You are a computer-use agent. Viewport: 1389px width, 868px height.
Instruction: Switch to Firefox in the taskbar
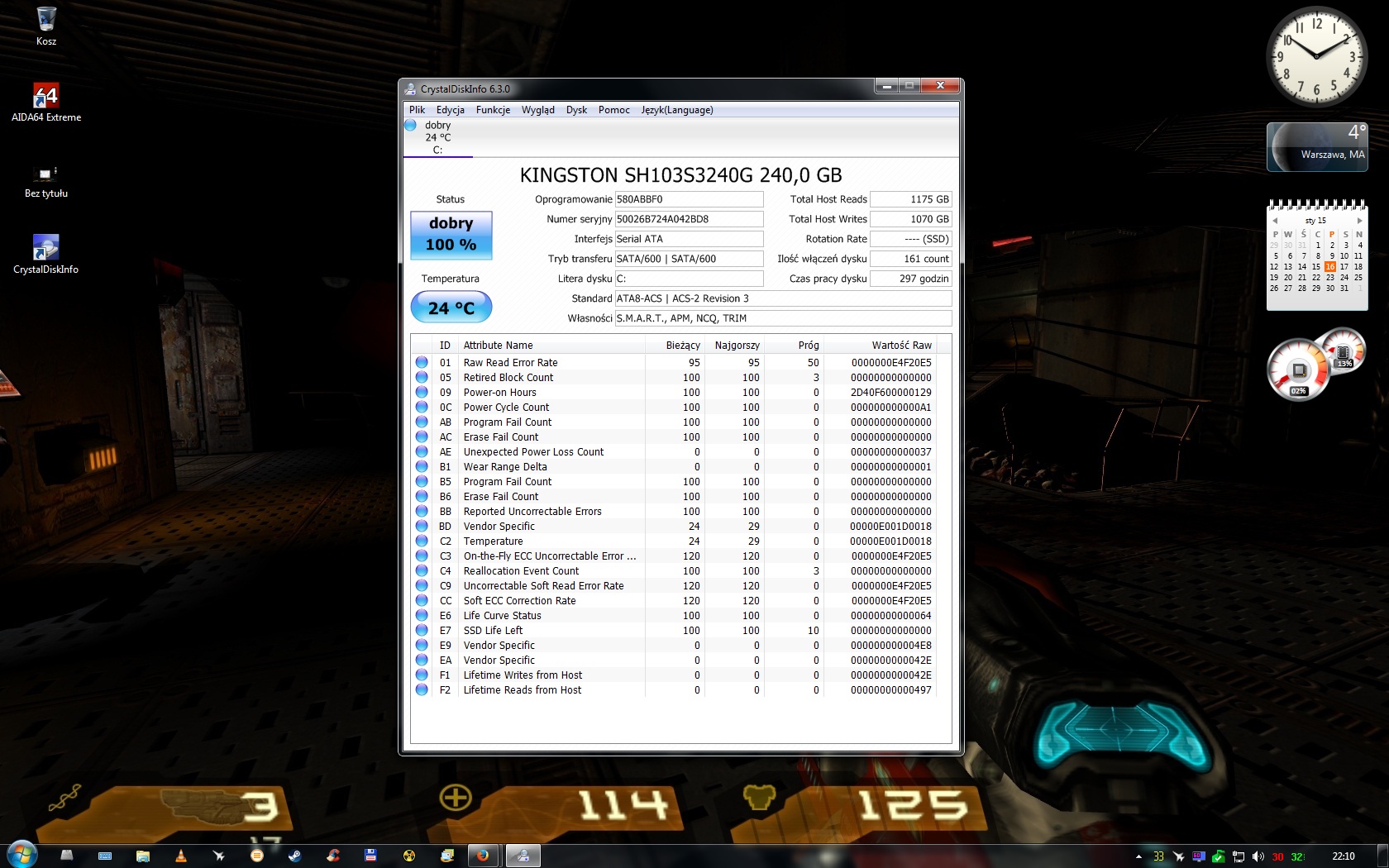click(x=483, y=856)
